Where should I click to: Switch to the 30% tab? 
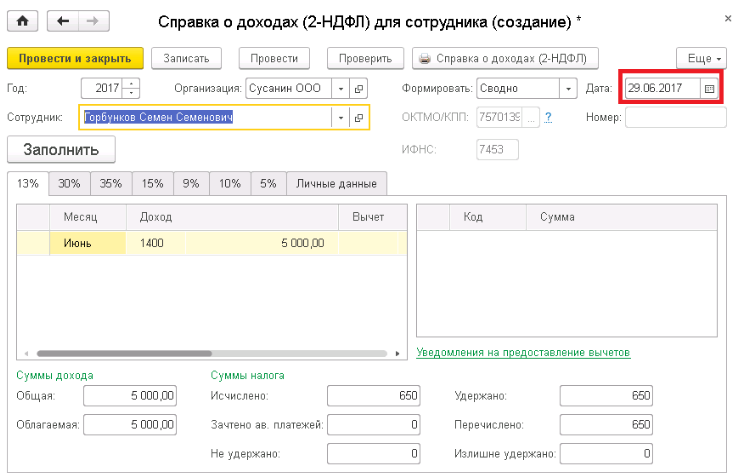(x=69, y=183)
